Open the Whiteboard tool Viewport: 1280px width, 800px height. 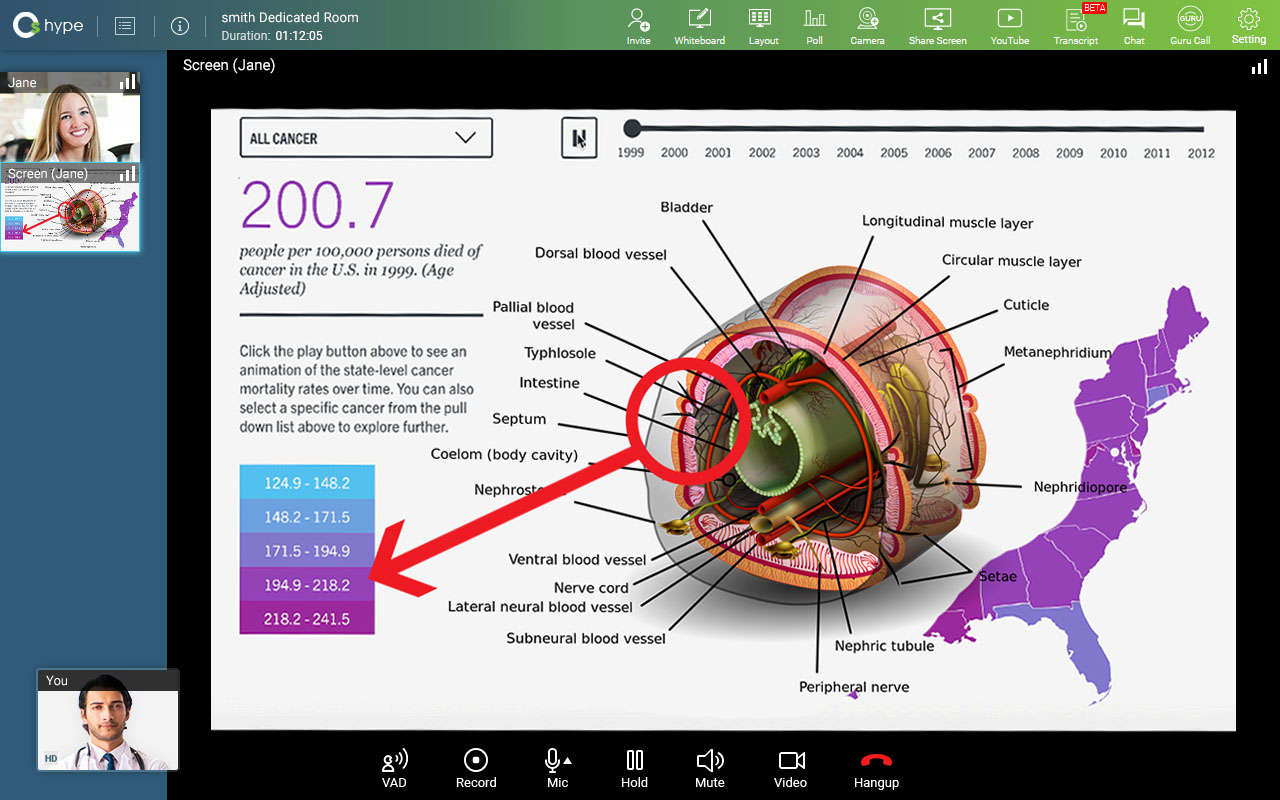[x=699, y=26]
